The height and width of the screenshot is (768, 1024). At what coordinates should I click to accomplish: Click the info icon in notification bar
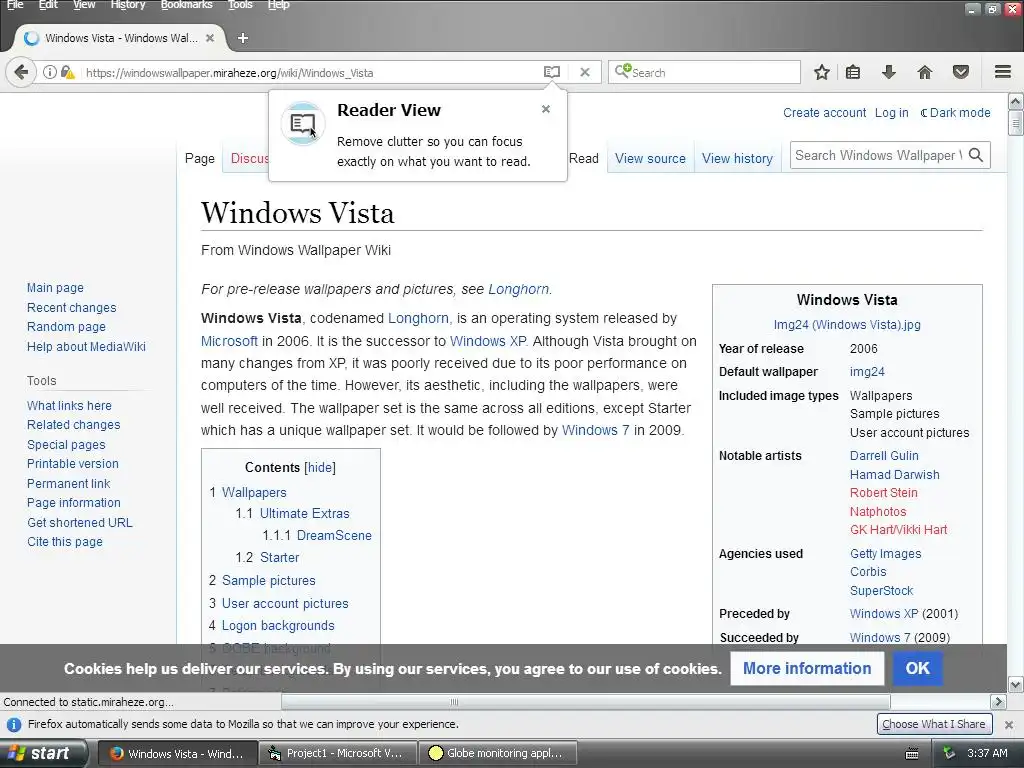pyautogui.click(x=14, y=724)
